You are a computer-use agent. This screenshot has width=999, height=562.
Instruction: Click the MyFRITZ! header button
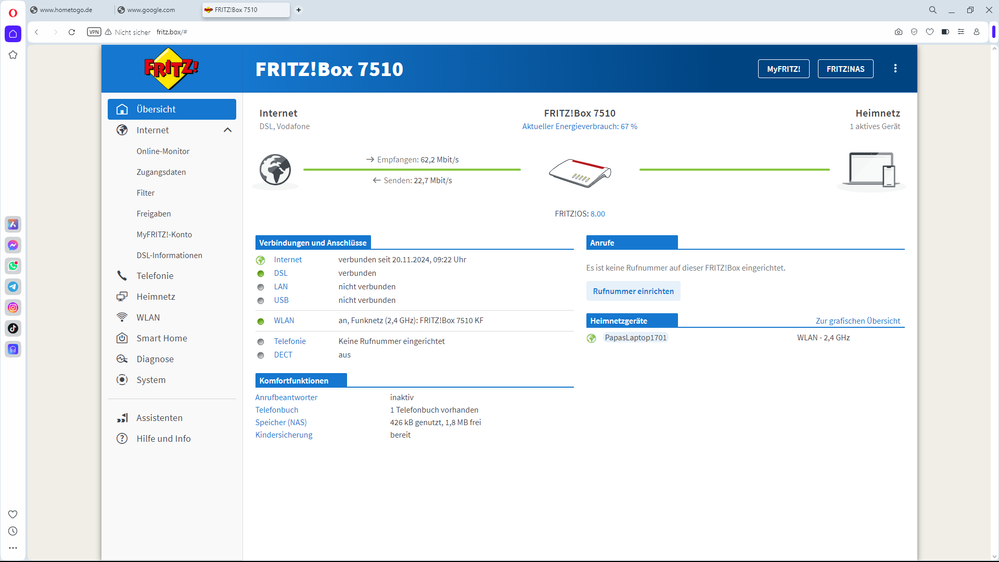coord(784,69)
